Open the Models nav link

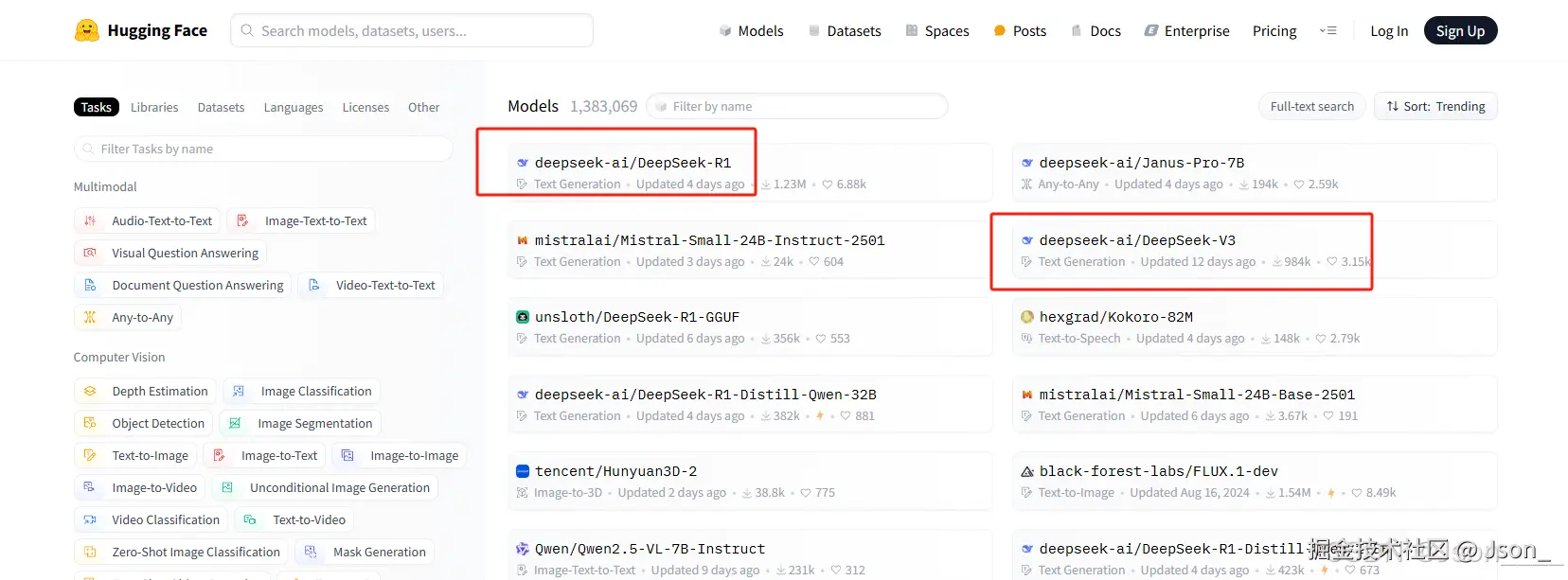pyautogui.click(x=751, y=31)
